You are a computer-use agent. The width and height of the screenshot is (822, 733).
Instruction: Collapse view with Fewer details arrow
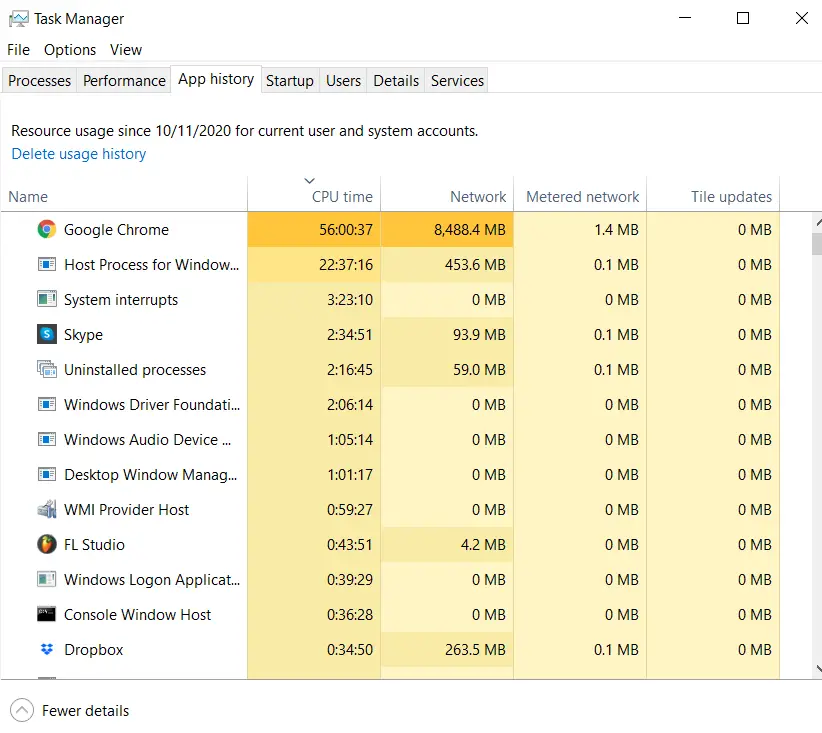pyautogui.click(x=21, y=710)
